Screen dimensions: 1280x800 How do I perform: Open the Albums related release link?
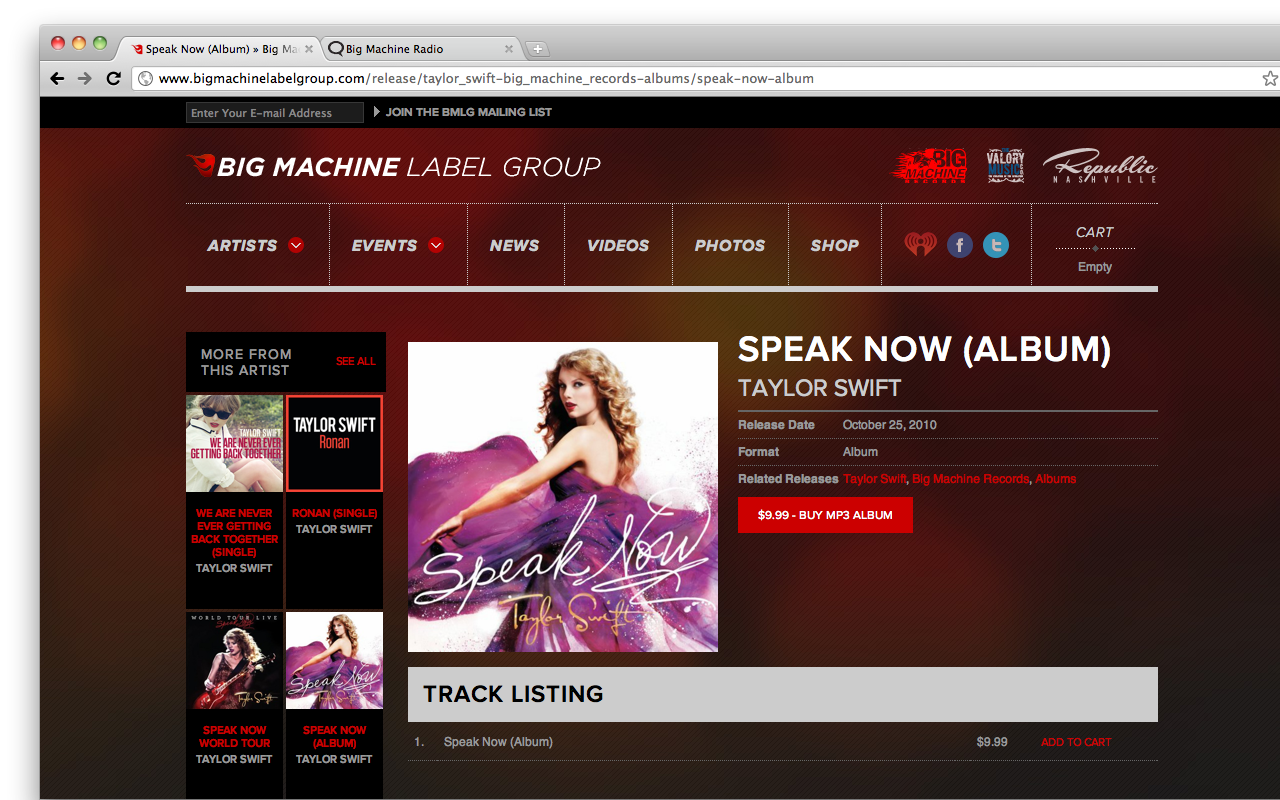[1056, 479]
